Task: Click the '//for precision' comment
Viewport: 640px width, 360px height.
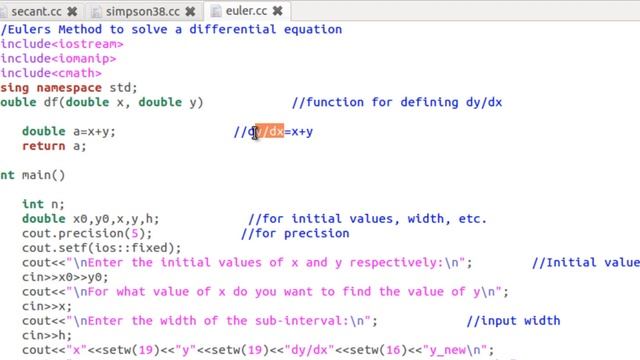Action: coord(295,233)
